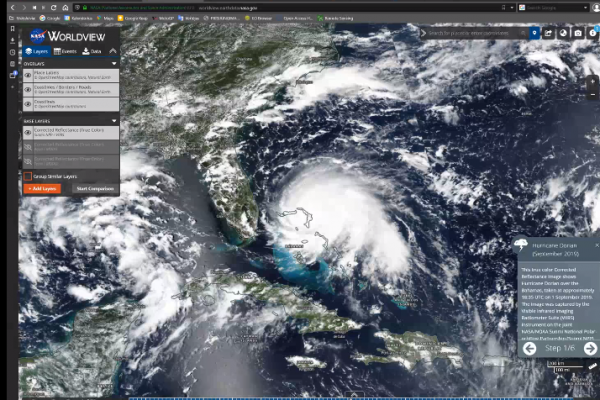Close the Hurricane Dorian tour card
This screenshot has height=400, width=600.
[597, 245]
